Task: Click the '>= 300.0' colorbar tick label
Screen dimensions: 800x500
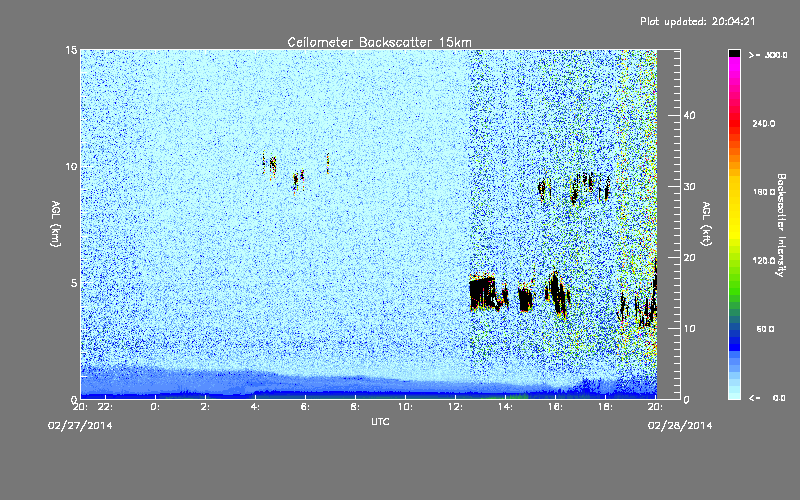Action: point(768,55)
